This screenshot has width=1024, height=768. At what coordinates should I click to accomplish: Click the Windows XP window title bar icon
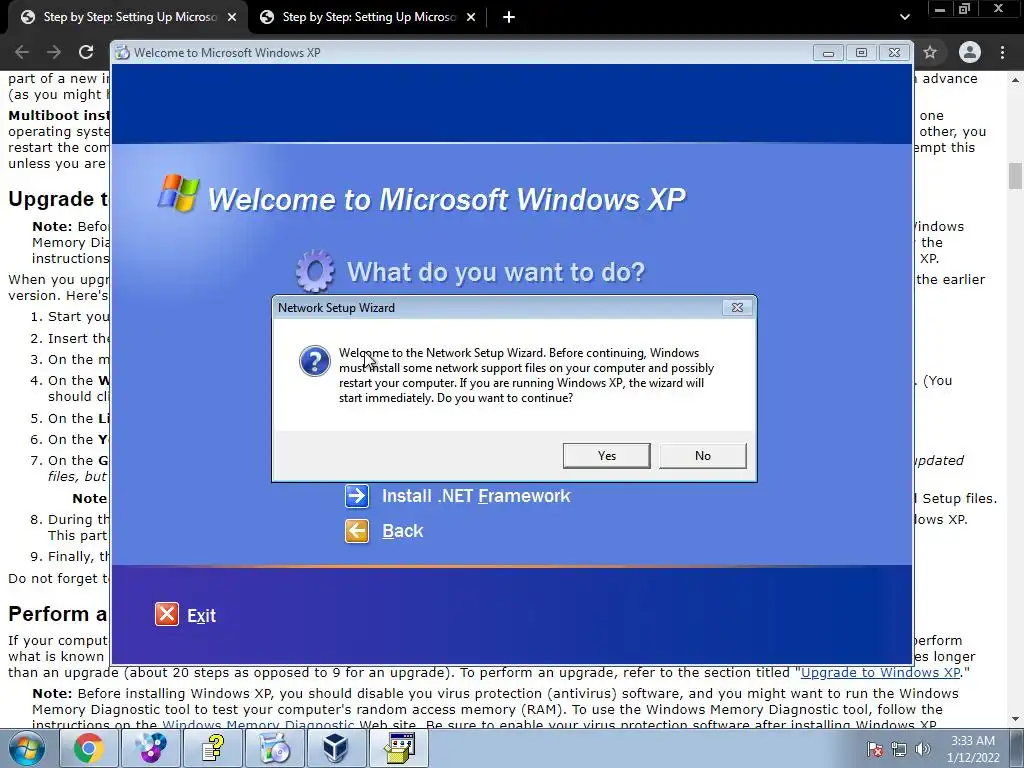pyautogui.click(x=122, y=53)
